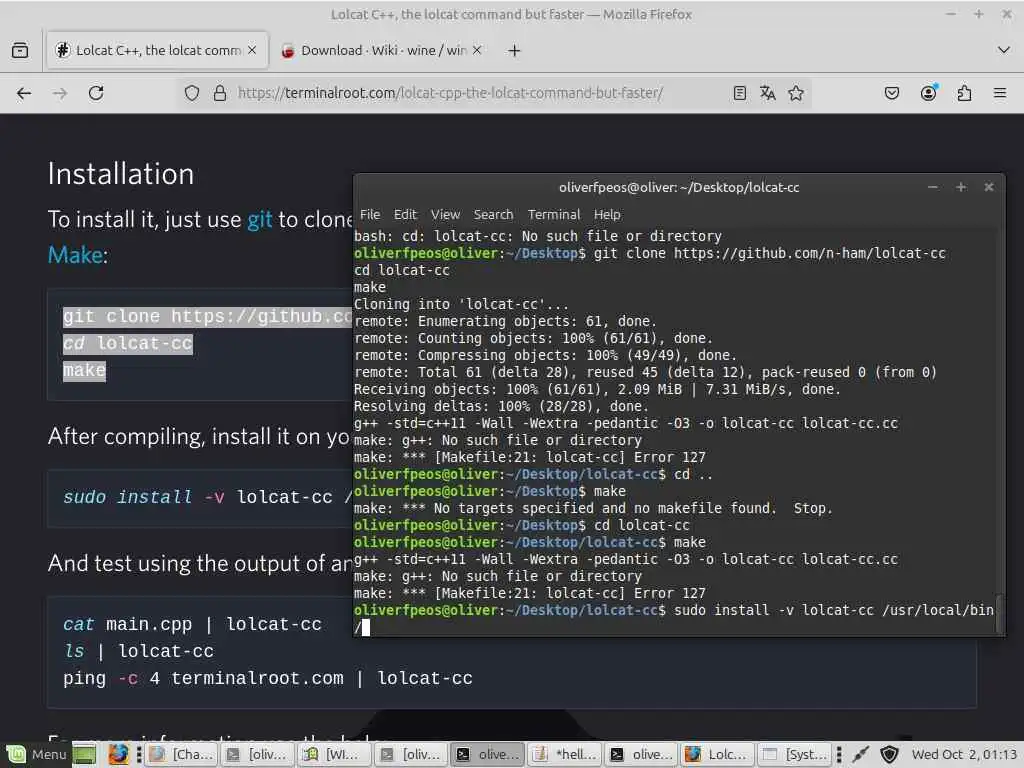Switch to the Download Wiki wine tab
The image size is (1024, 768).
pos(383,50)
